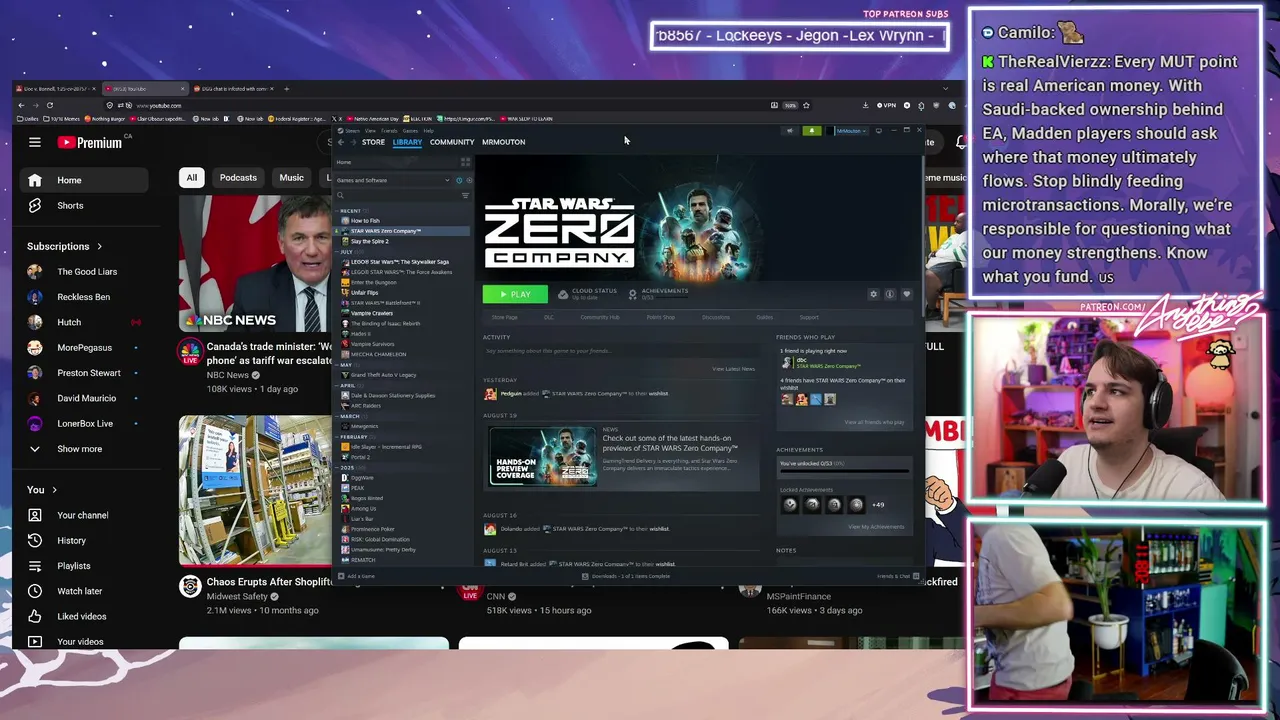
Task: Open the game's Store Page link
Action: click(x=504, y=317)
